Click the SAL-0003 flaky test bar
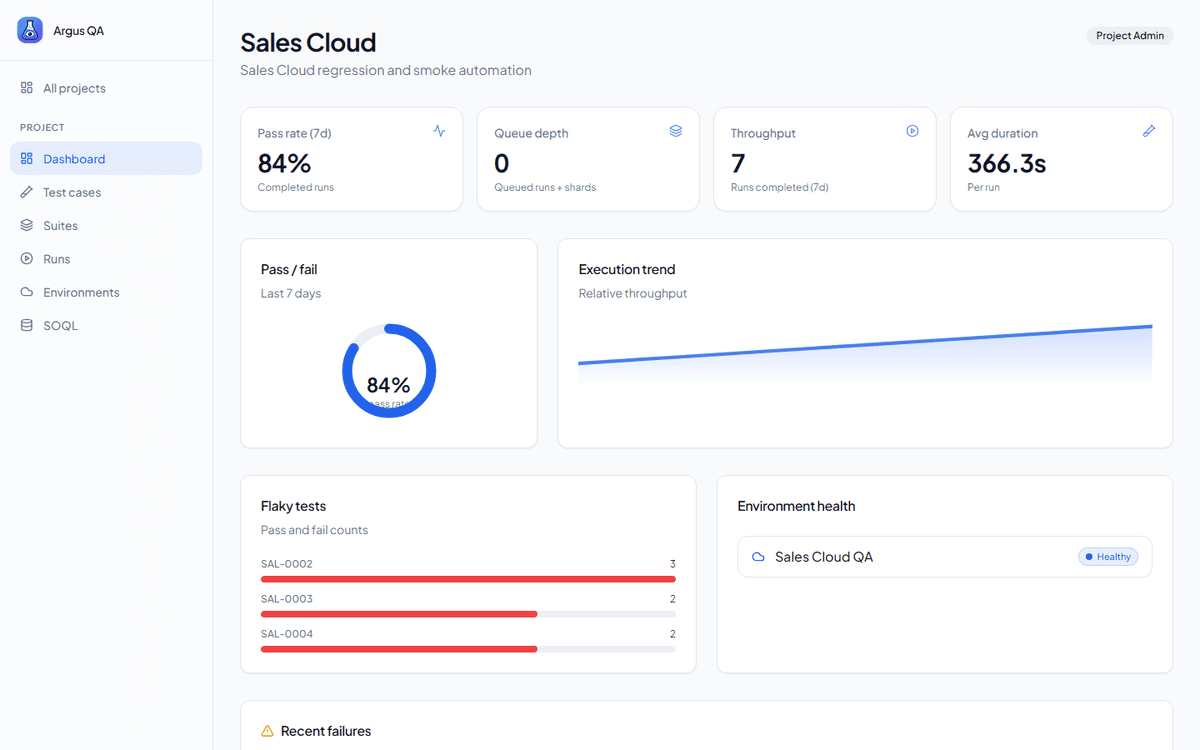Image resolution: width=1200 pixels, height=750 pixels. pos(468,614)
